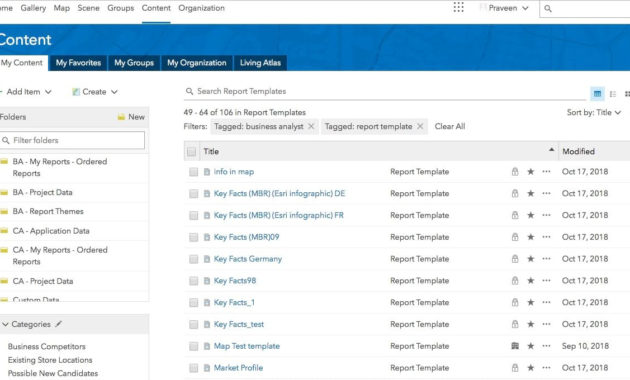Open the app launcher grid icon
The image size is (630, 380).
pos(458,8)
